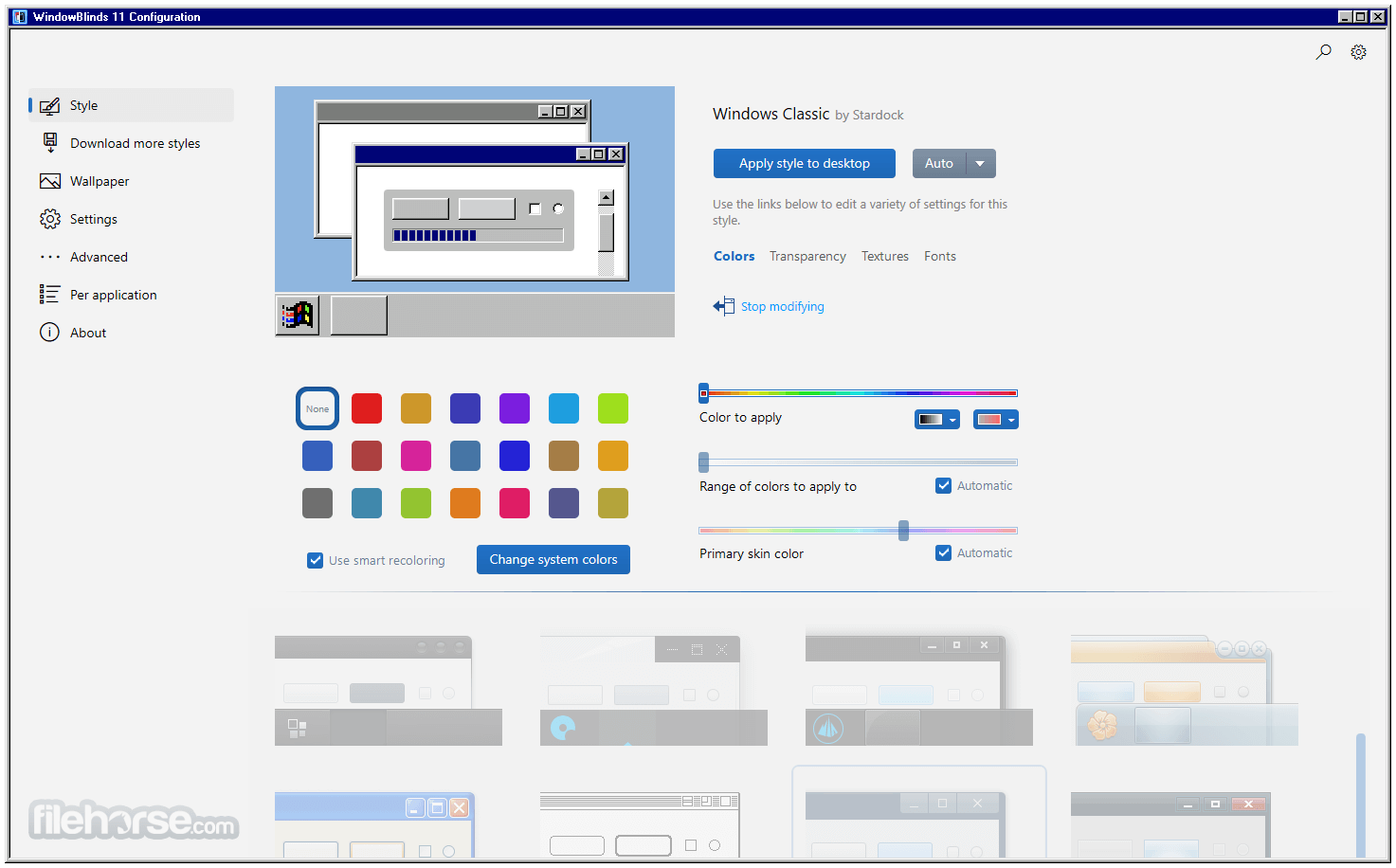Click Apply style to desktop
1396x868 pixels.
805,163
